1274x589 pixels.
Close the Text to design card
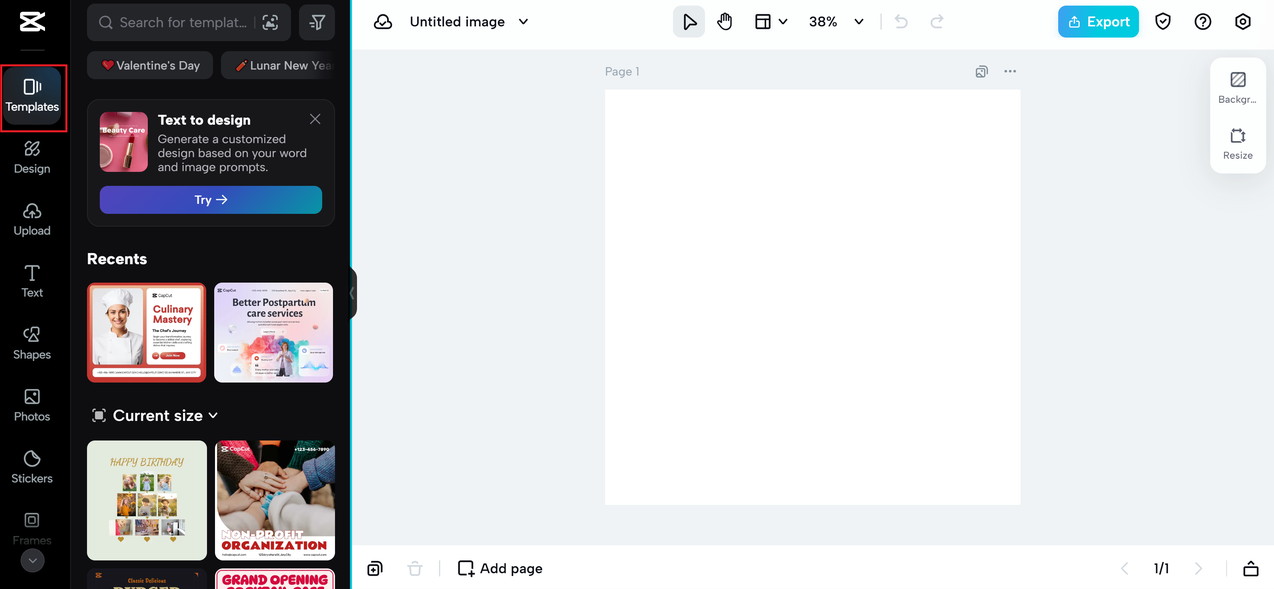(315, 119)
